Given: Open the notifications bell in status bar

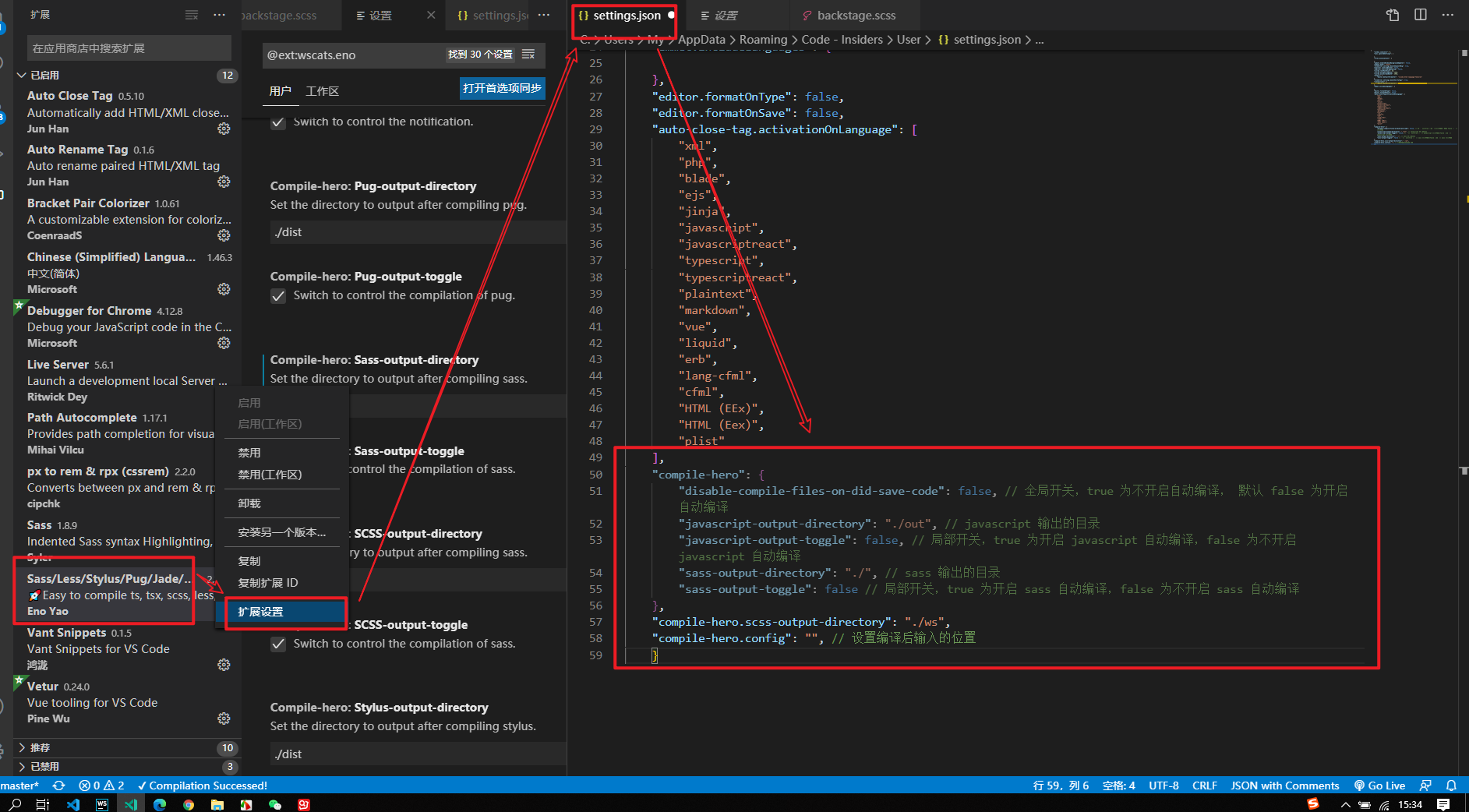Looking at the screenshot, I should pyautogui.click(x=1451, y=785).
